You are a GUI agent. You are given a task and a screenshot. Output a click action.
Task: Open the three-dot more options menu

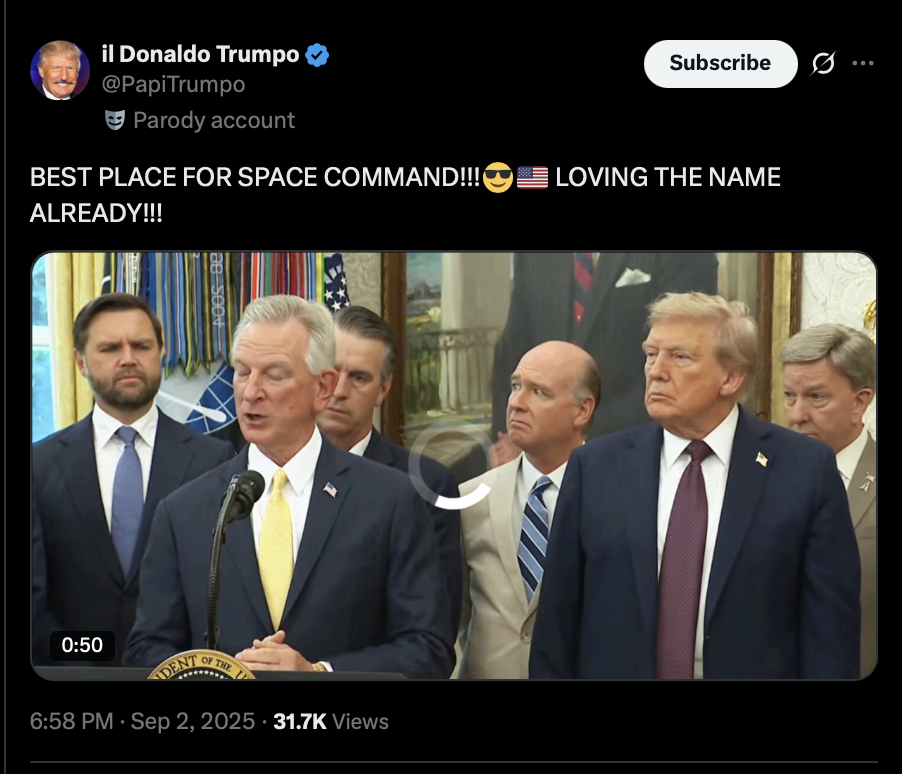tap(863, 63)
